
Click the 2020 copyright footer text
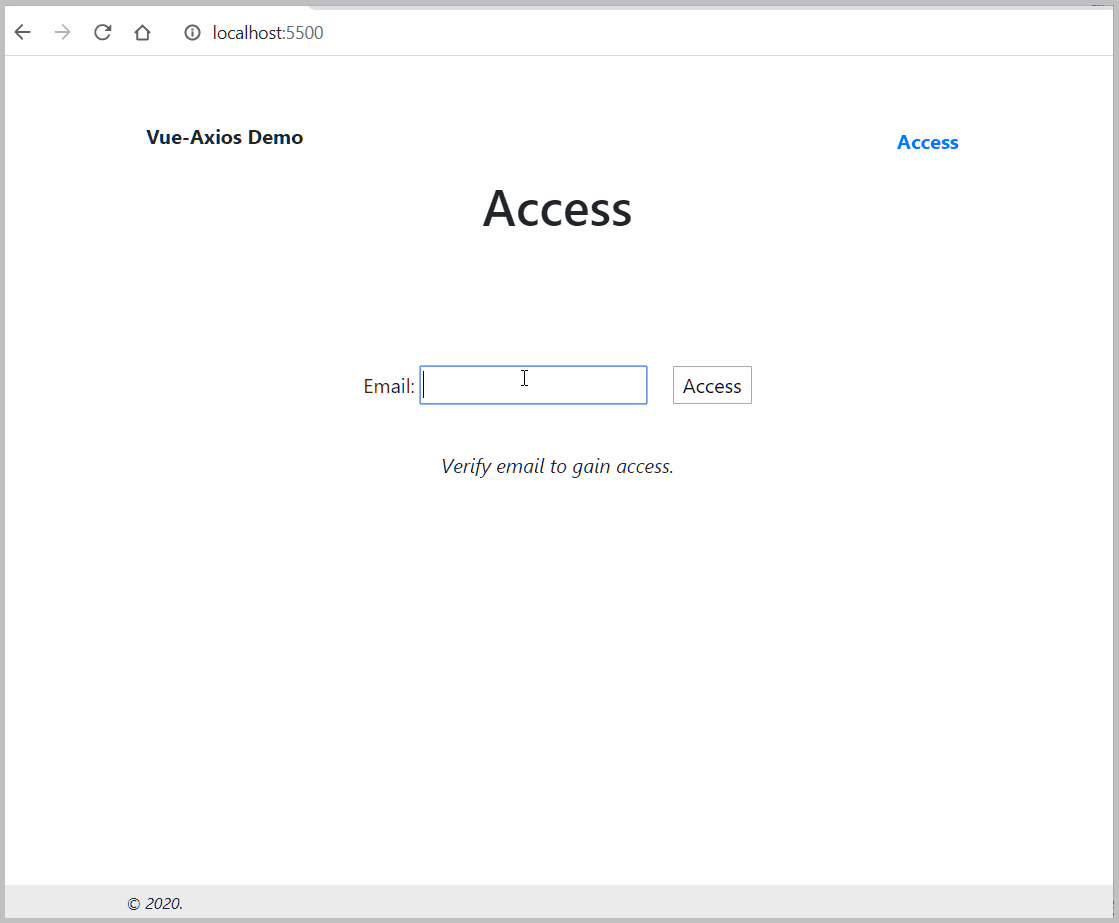(154, 903)
